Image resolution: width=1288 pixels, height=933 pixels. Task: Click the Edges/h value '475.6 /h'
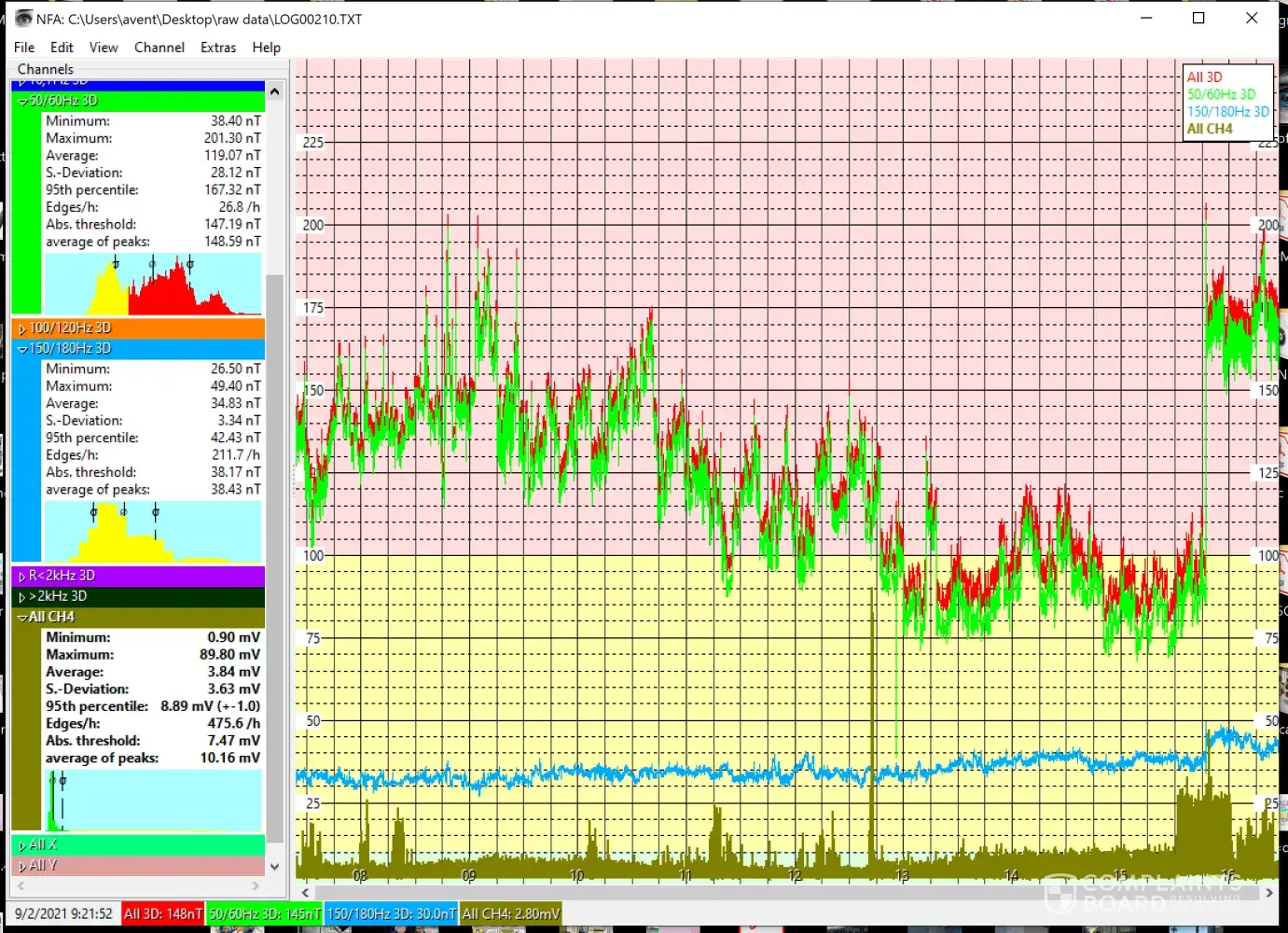pos(234,724)
